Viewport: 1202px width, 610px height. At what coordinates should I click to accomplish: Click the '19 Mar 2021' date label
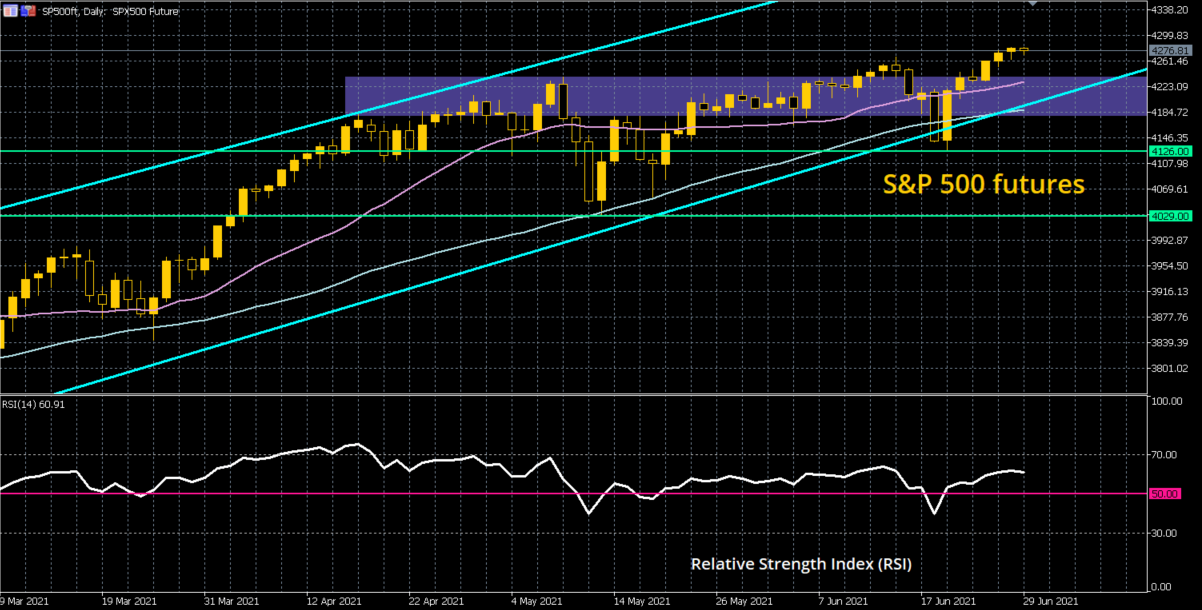click(128, 601)
